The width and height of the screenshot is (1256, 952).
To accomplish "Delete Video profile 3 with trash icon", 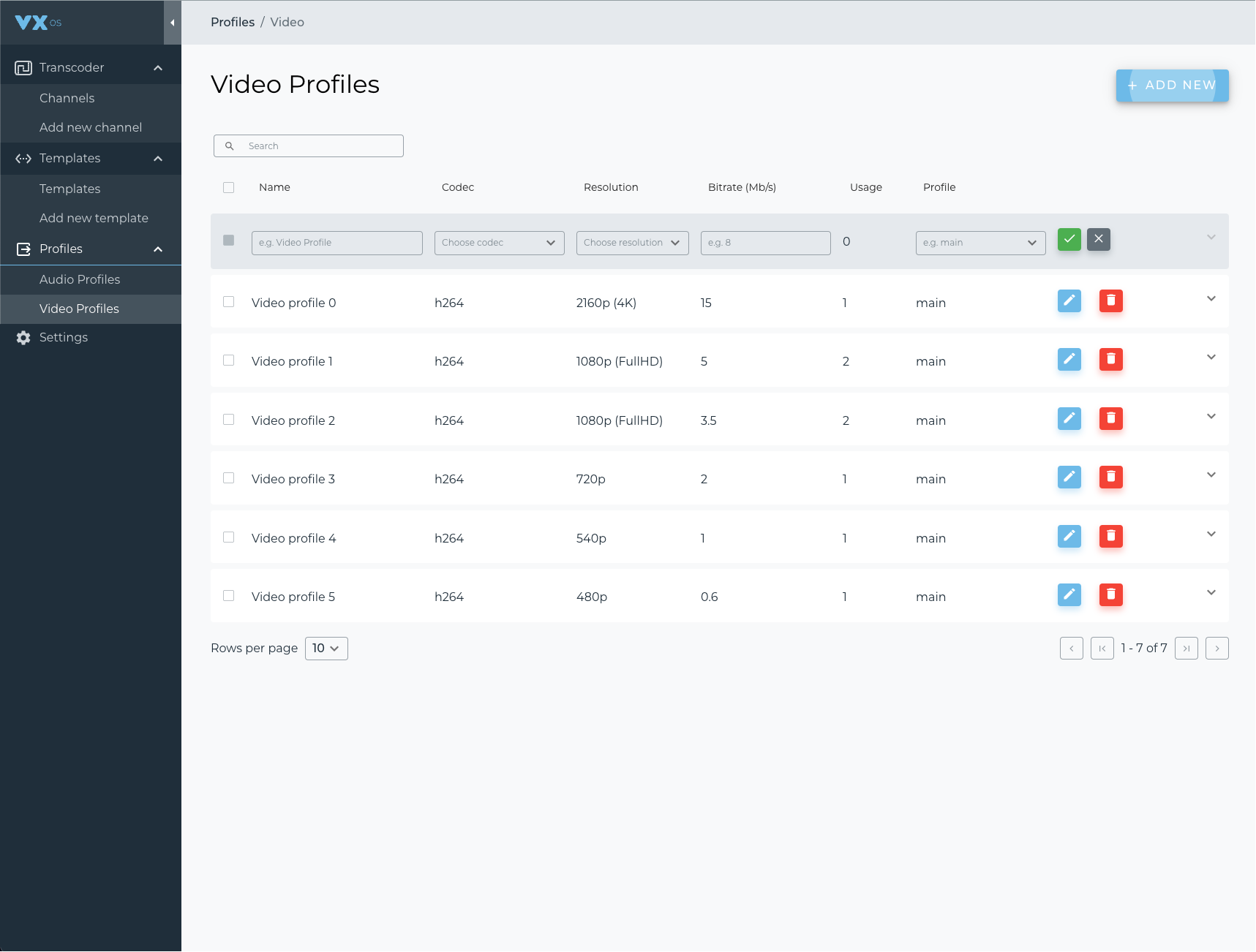I will 1111,477.
